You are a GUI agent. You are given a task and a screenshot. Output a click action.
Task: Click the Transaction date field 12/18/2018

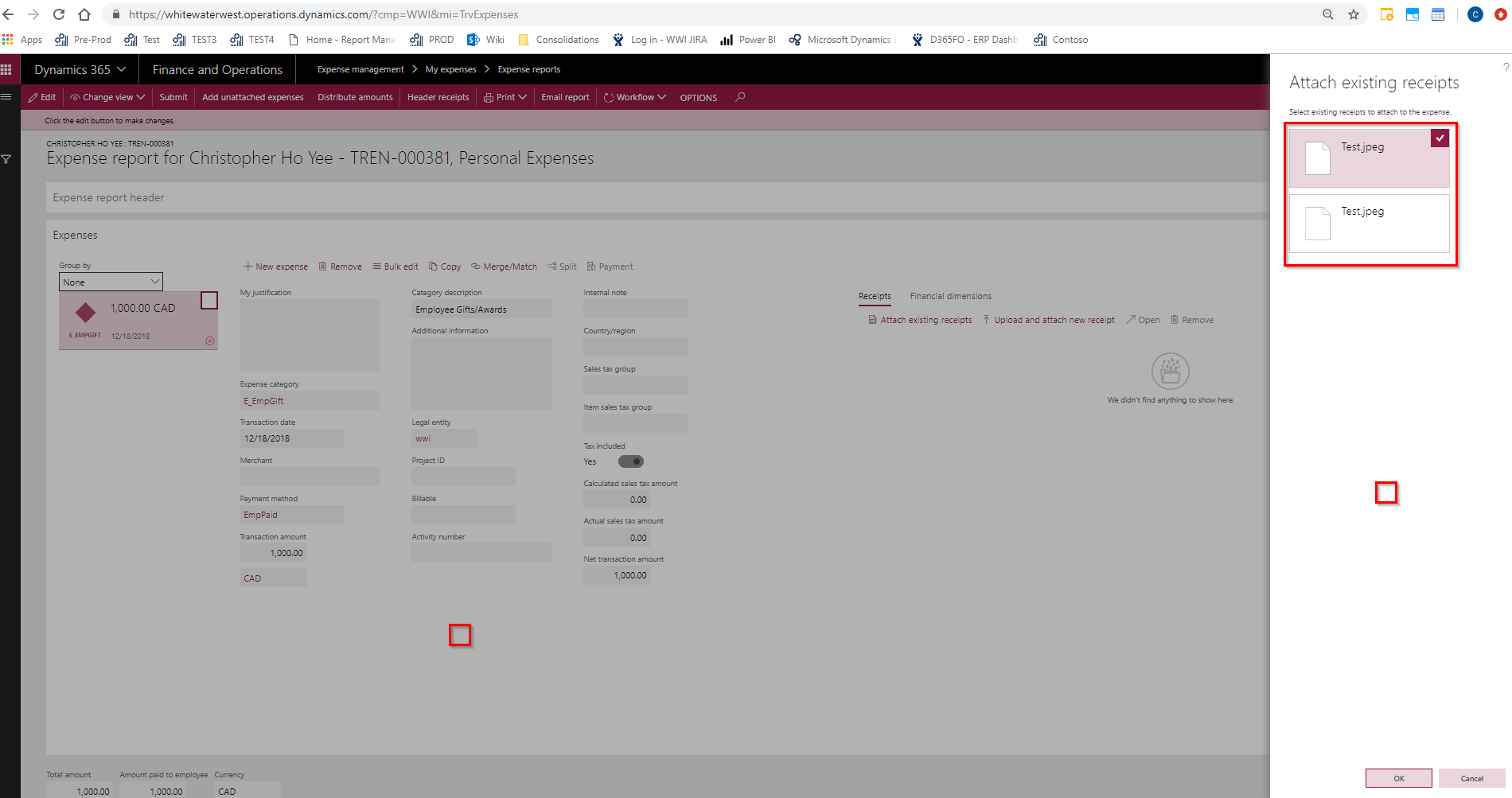(x=291, y=438)
